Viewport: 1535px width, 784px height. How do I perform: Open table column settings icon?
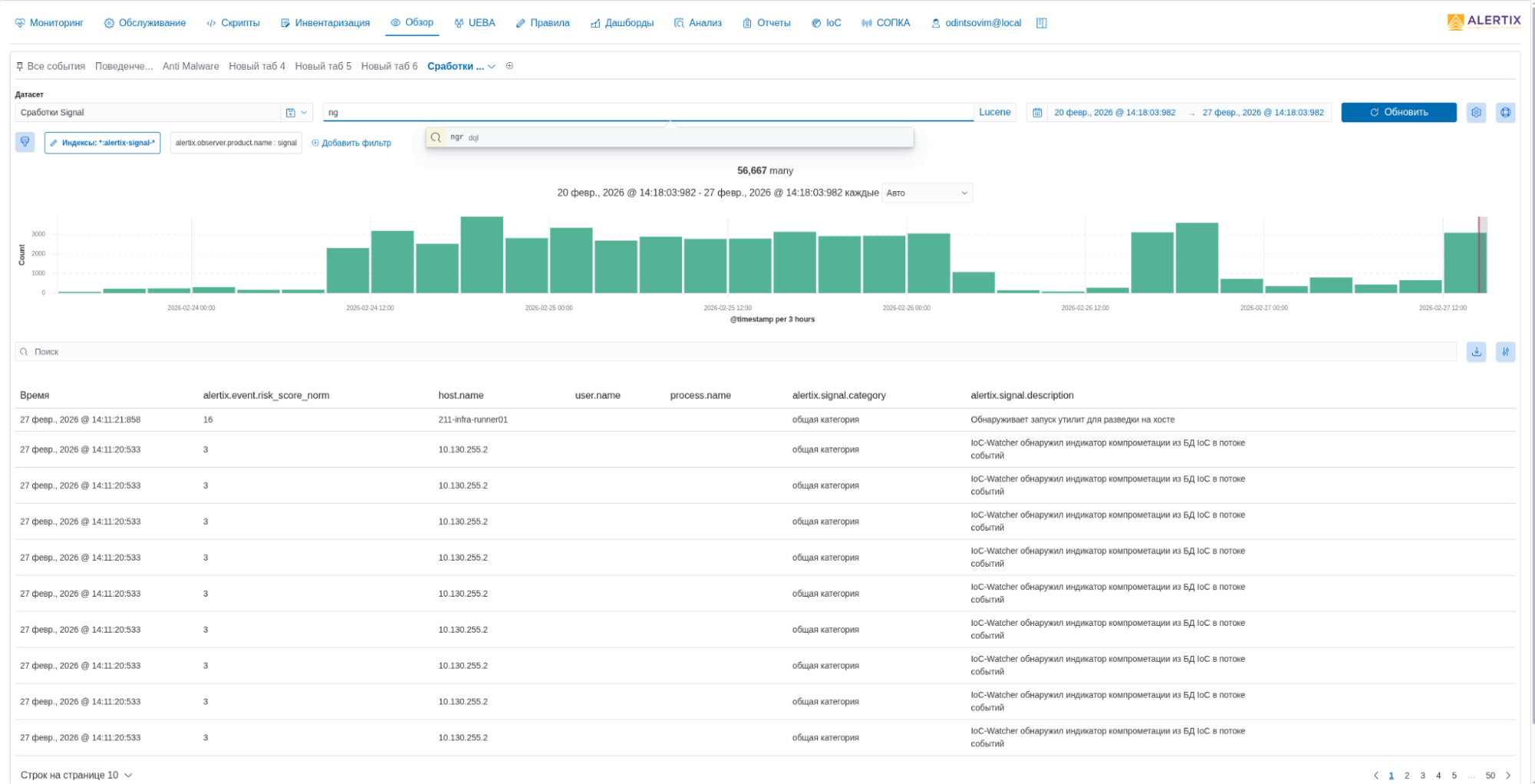[x=1505, y=352]
